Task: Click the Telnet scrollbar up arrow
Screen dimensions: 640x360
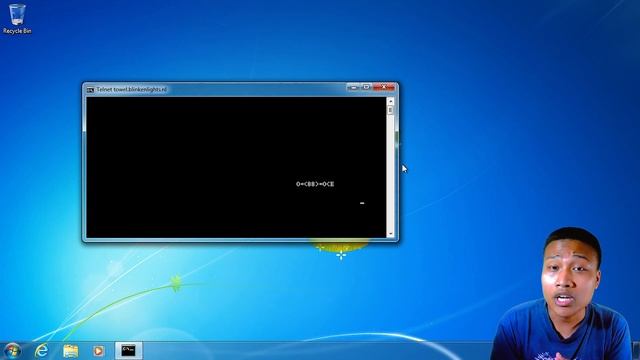Action: click(x=391, y=101)
